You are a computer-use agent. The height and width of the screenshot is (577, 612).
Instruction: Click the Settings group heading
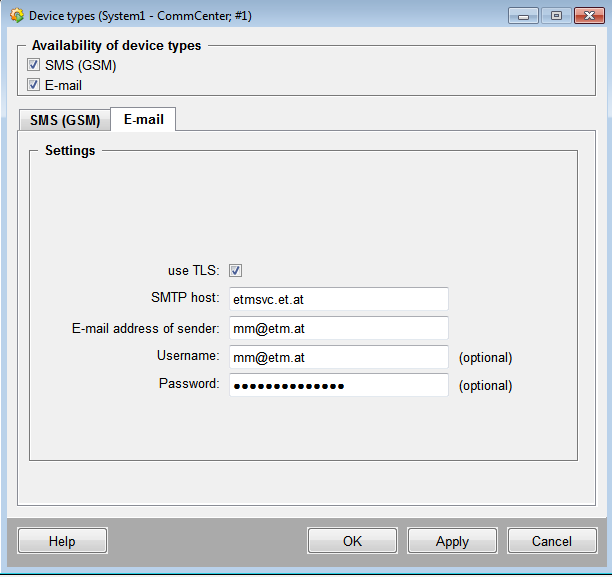pos(70,151)
